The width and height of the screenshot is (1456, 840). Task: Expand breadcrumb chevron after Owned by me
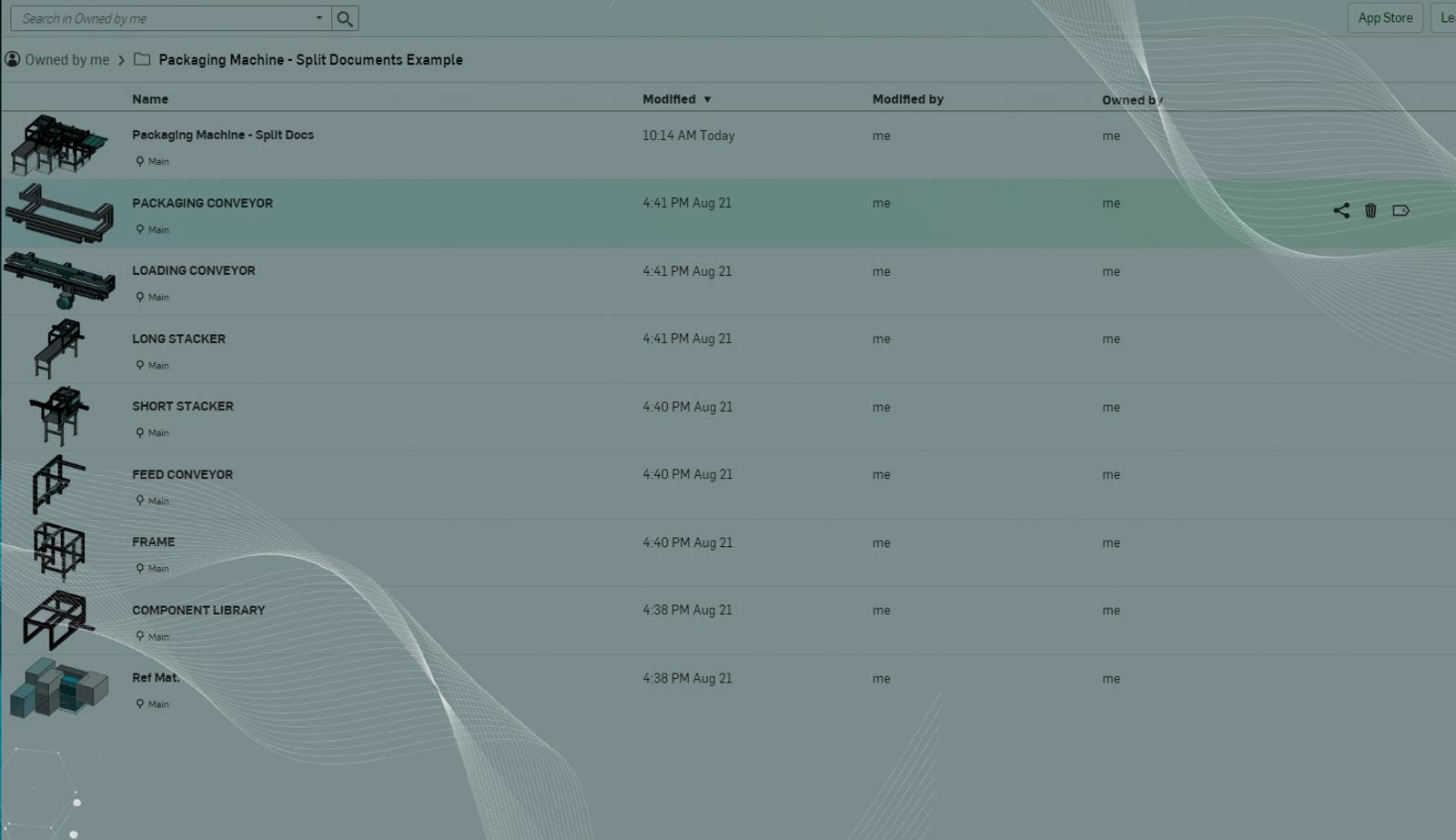(122, 60)
